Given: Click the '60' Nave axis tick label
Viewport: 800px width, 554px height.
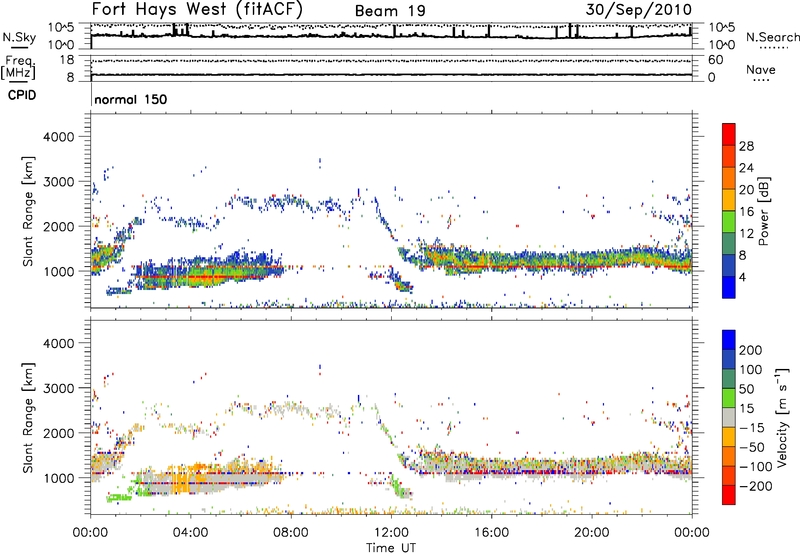Looking at the screenshot, I should point(715,60).
